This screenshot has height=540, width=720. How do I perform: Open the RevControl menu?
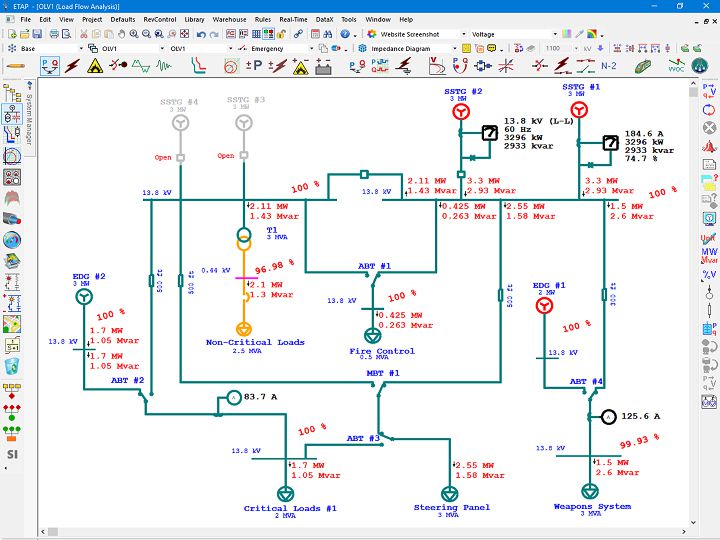(158, 19)
